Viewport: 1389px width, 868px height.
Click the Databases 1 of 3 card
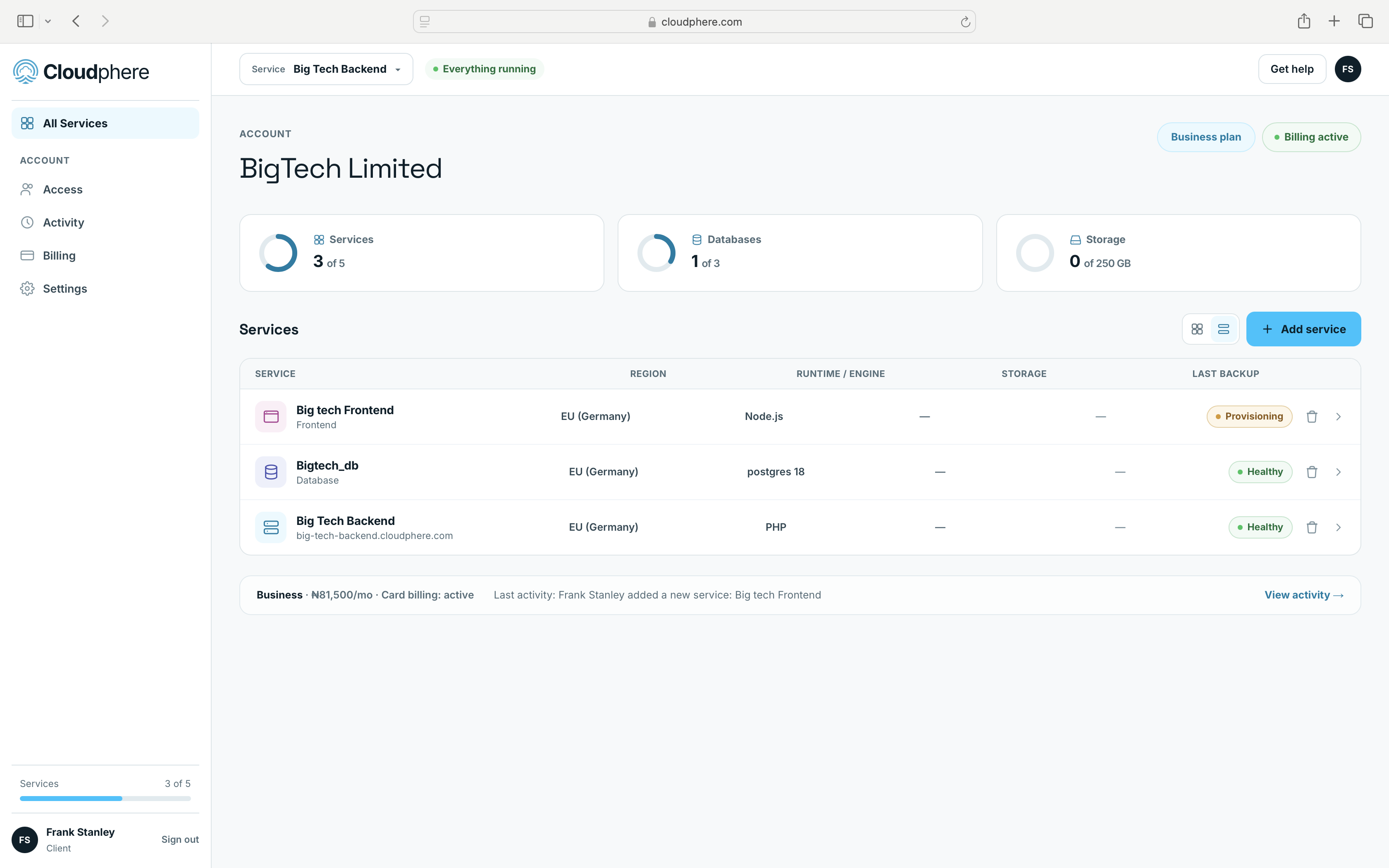point(800,253)
